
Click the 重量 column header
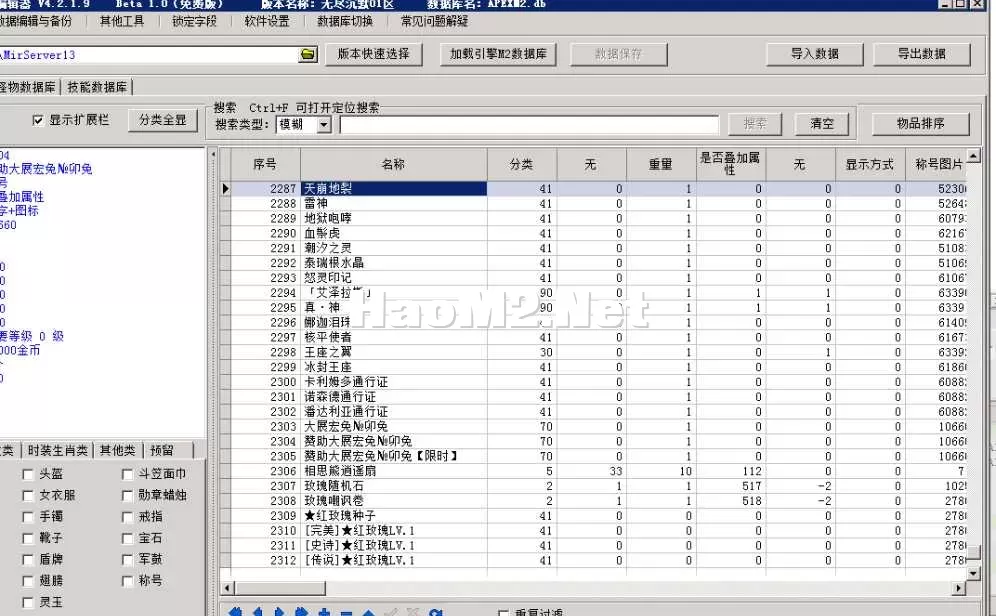[661, 164]
